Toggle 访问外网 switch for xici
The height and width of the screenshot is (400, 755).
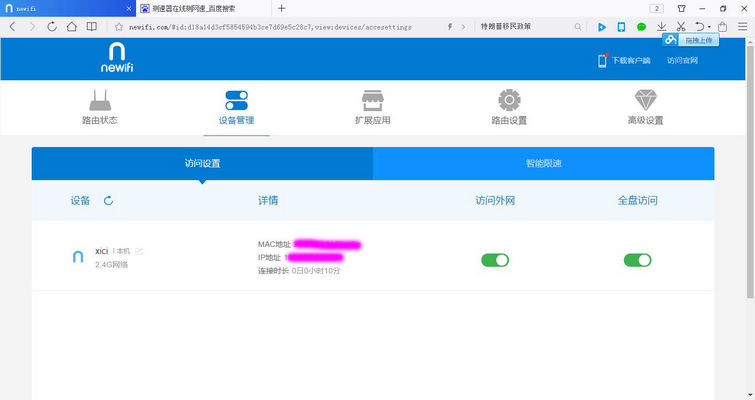pos(495,260)
